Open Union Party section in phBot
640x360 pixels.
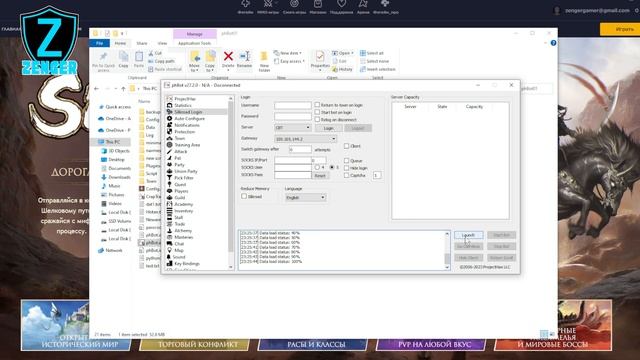click(186, 171)
